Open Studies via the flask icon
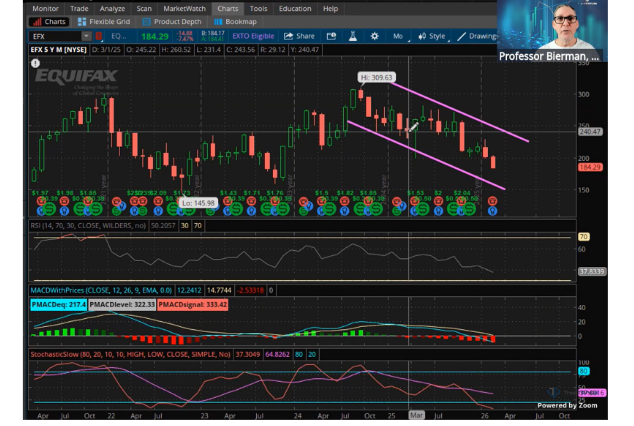 tap(353, 36)
